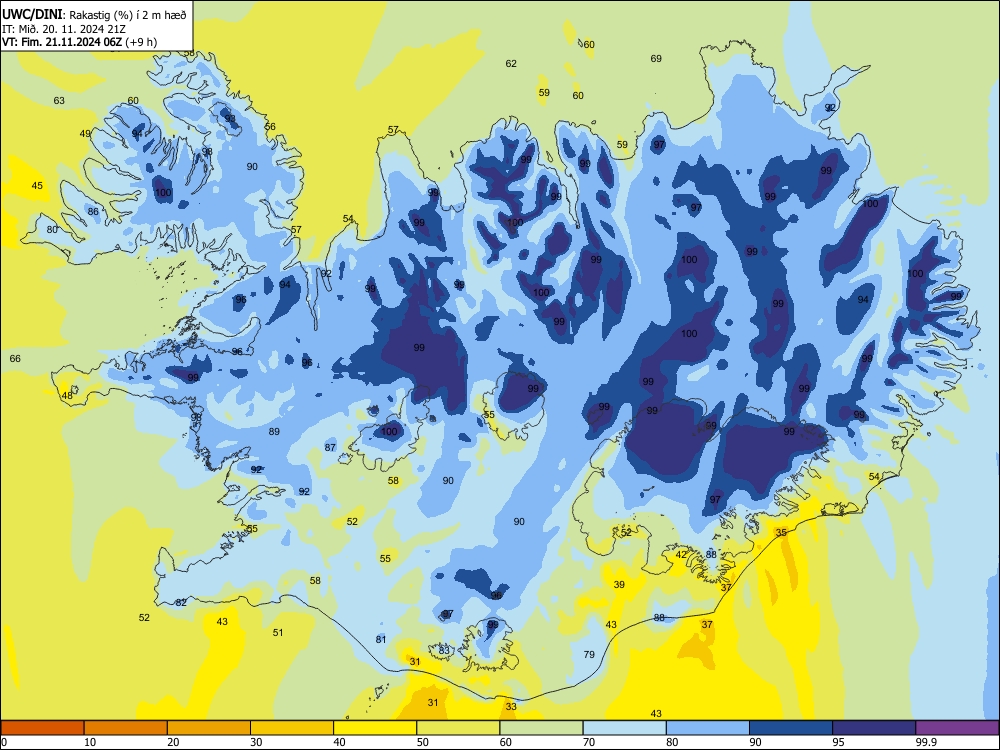The height and width of the screenshot is (750, 1000).
Task: Click the '95' legend scale label
Action: (x=838, y=742)
